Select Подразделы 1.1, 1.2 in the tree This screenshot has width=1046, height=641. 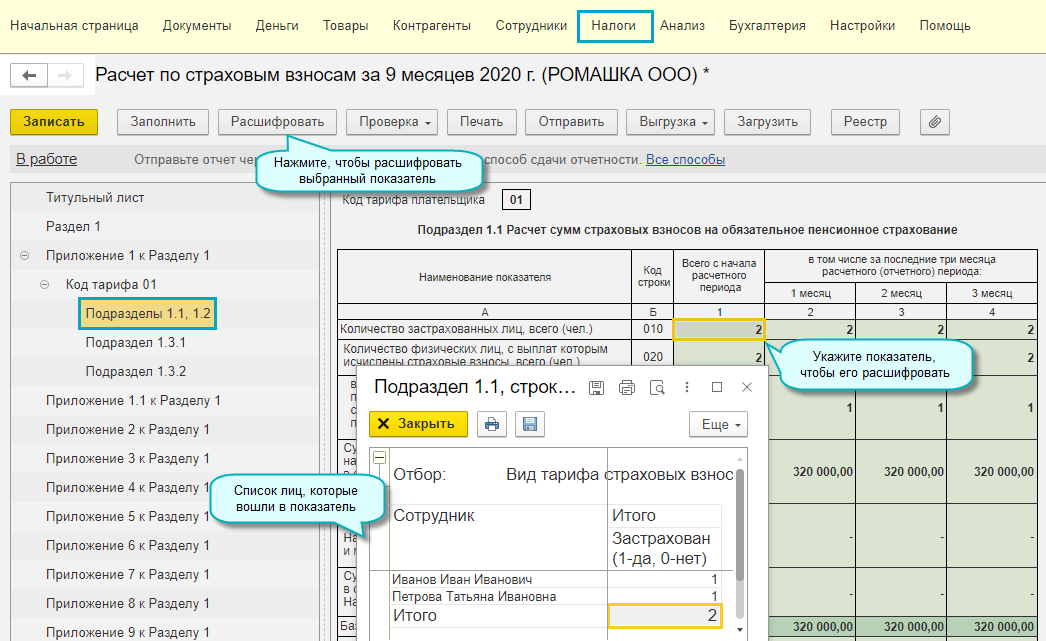147,313
